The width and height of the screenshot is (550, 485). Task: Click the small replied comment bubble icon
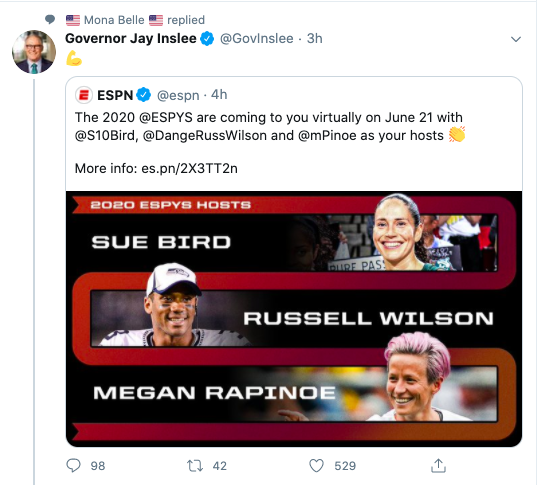coord(50,19)
